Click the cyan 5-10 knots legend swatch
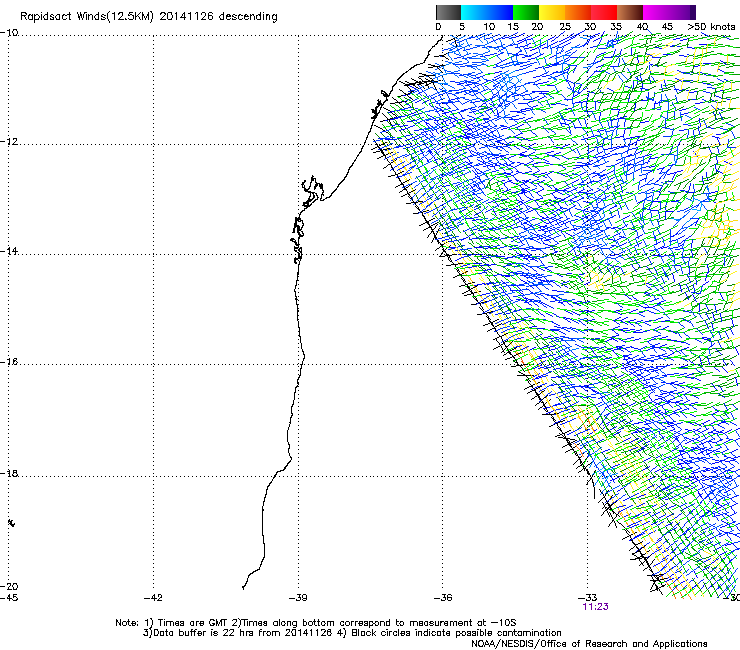 [474, 12]
